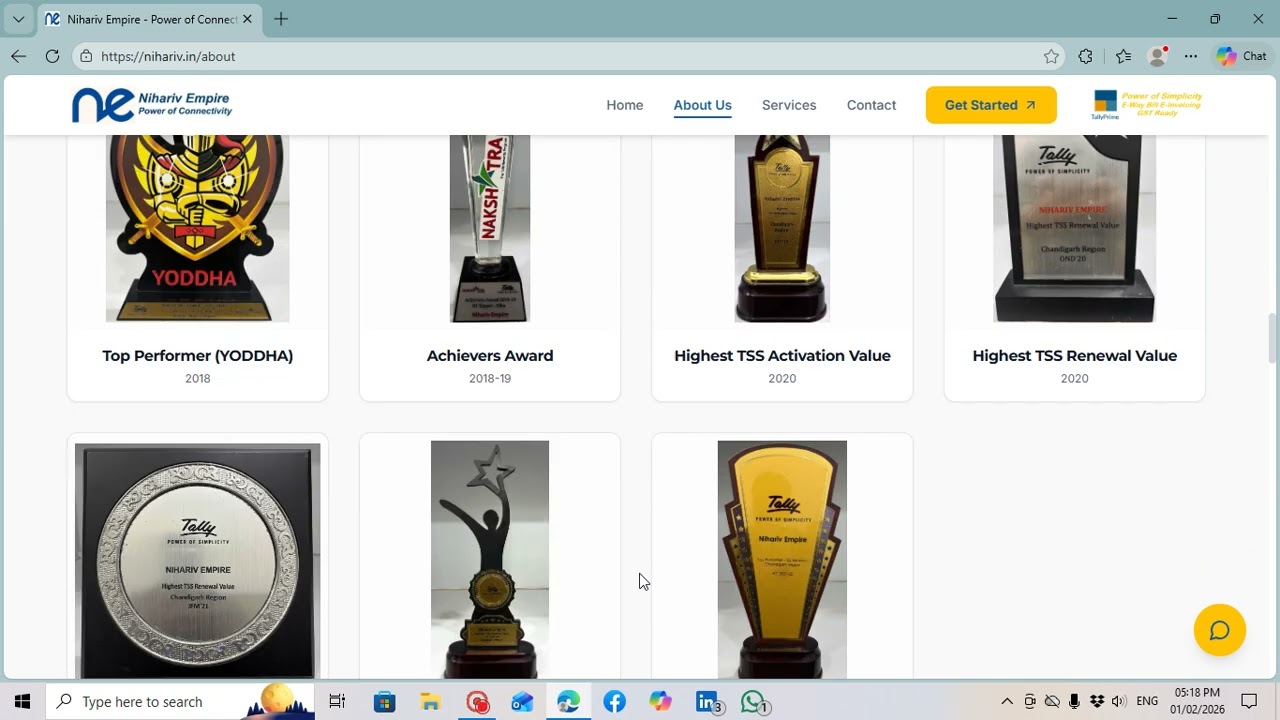Open Copilot Chat in browser toolbar
Viewport: 1280px width, 720px height.
click(1241, 57)
